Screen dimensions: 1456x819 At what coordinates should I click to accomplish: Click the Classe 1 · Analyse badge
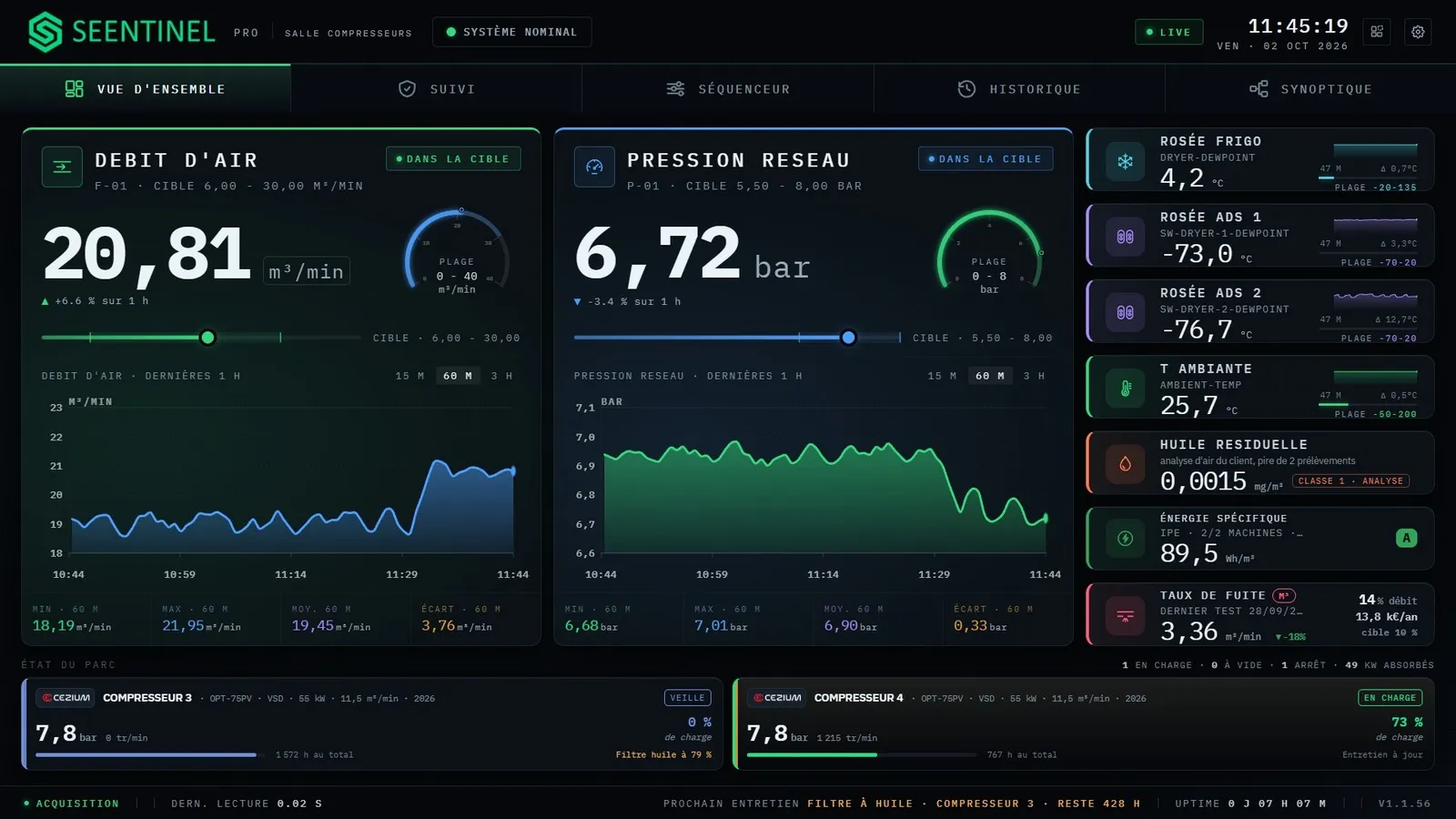click(1350, 480)
